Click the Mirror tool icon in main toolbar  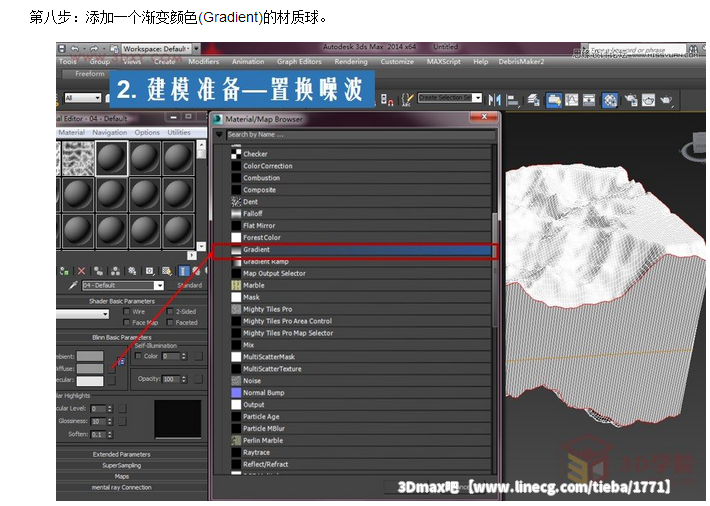[x=494, y=99]
